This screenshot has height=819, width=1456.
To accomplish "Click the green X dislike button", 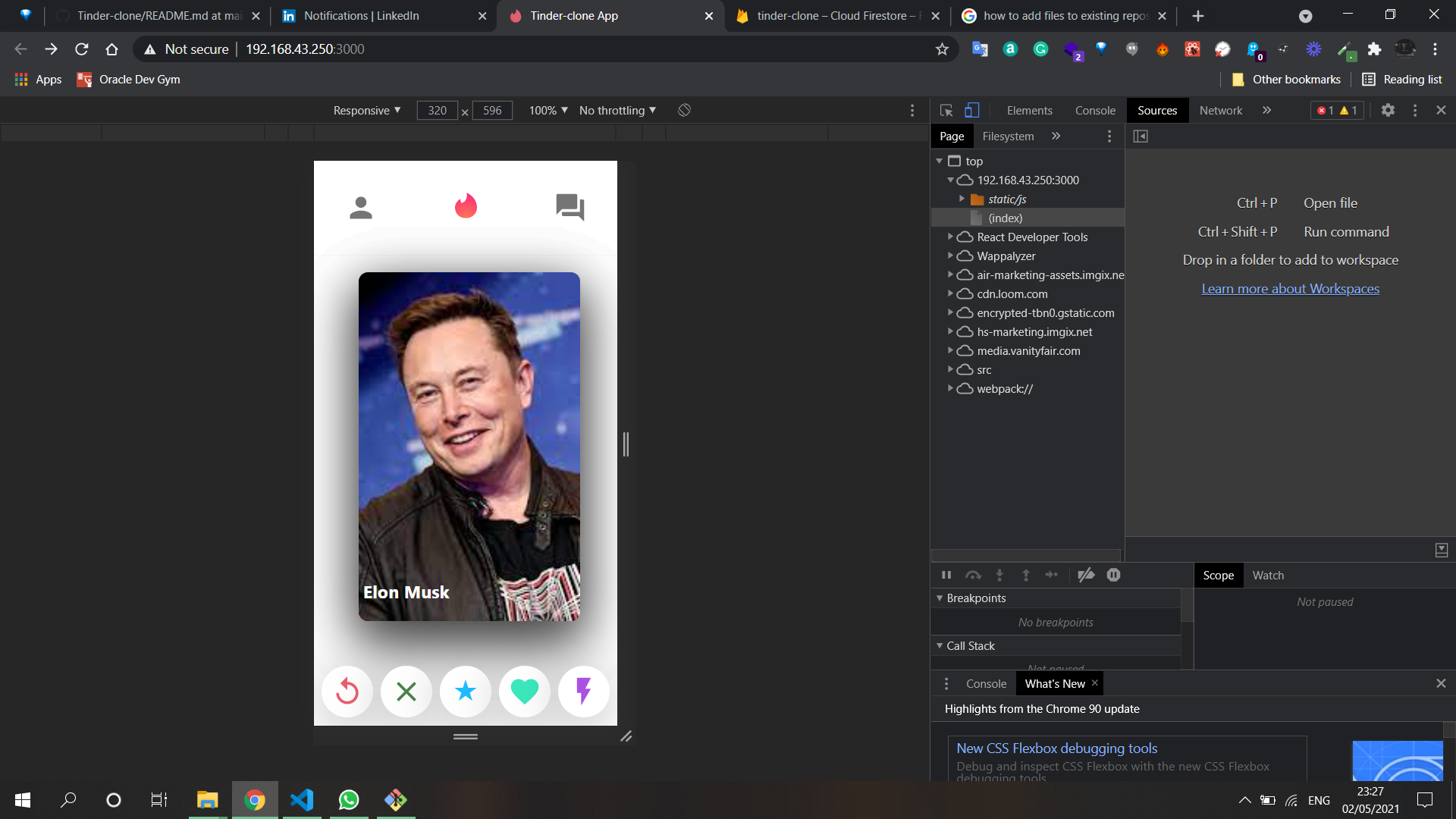I will click(x=406, y=691).
